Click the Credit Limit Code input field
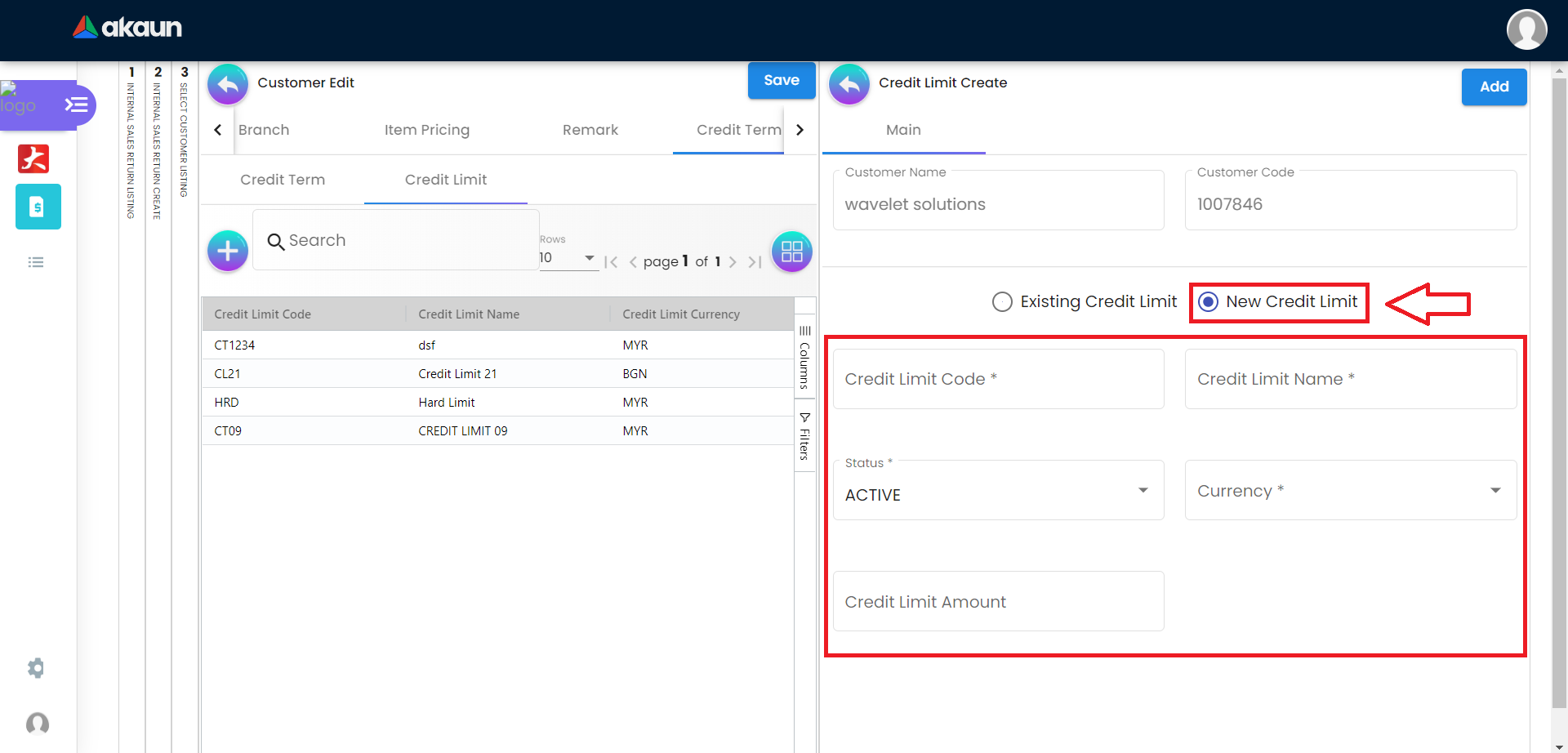The width and height of the screenshot is (1568, 753). [x=998, y=379]
